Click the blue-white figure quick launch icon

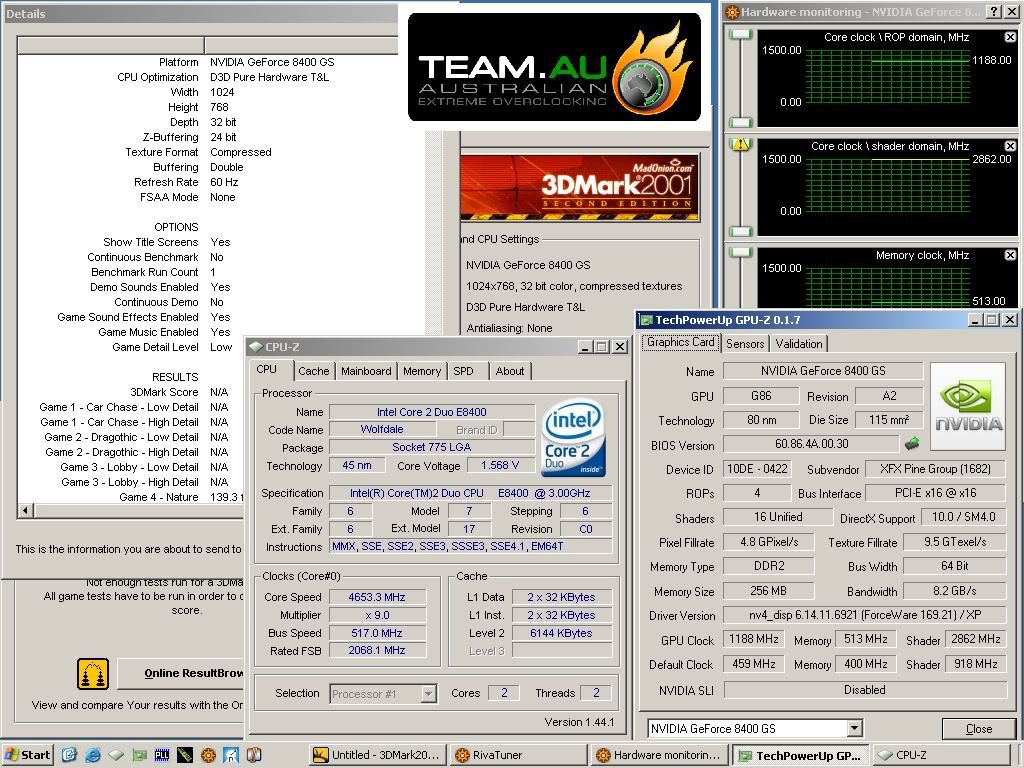click(x=231, y=755)
